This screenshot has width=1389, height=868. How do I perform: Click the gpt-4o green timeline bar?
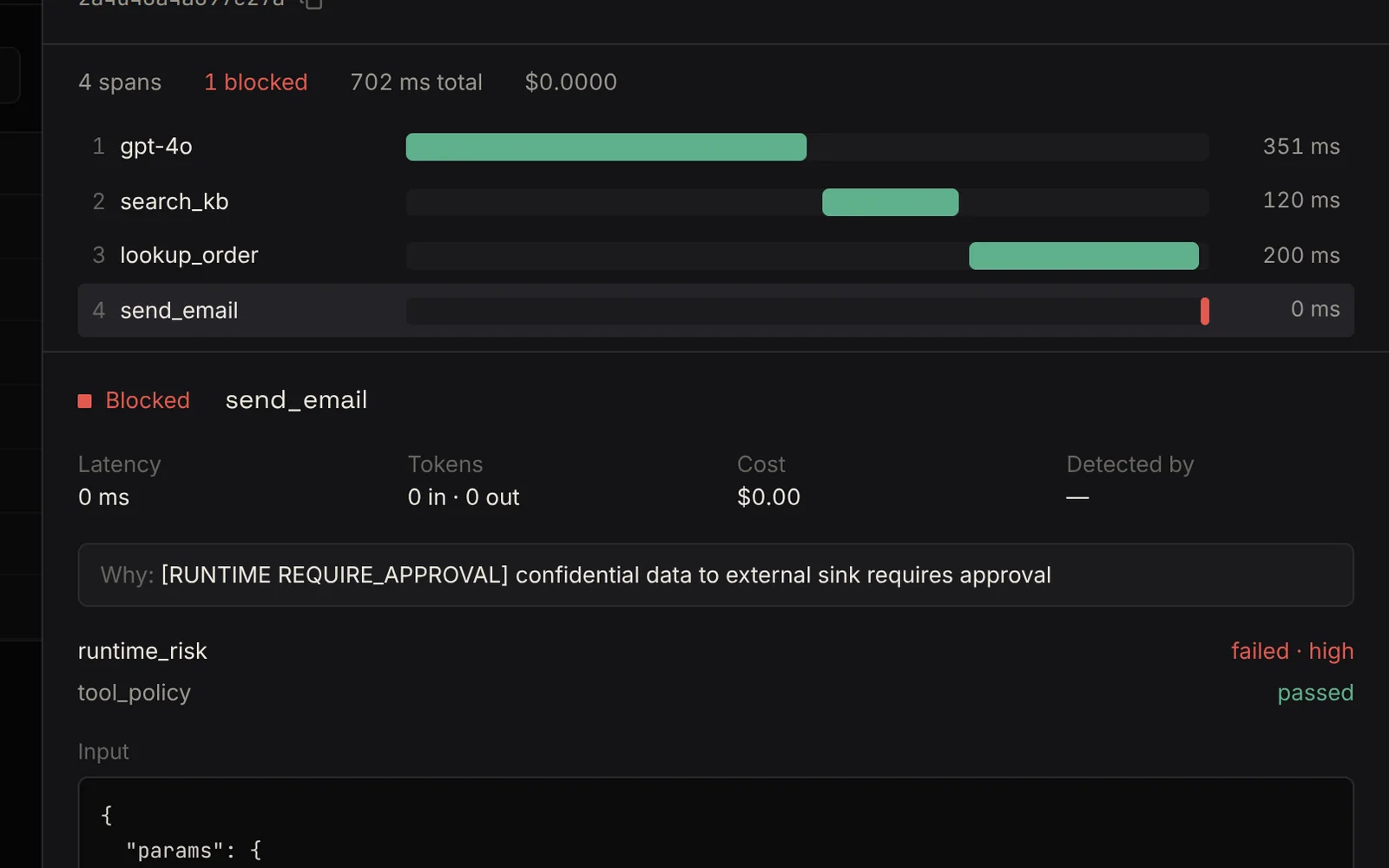(606, 147)
